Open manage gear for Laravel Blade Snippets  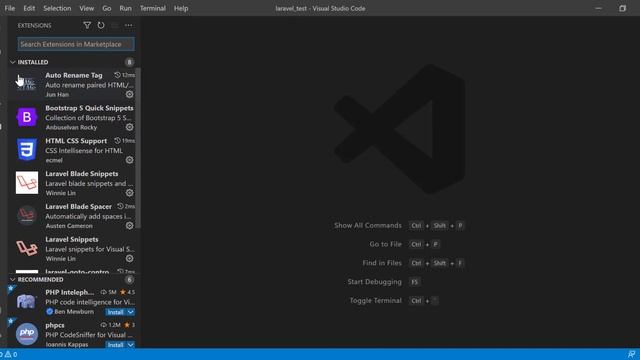coord(129,193)
